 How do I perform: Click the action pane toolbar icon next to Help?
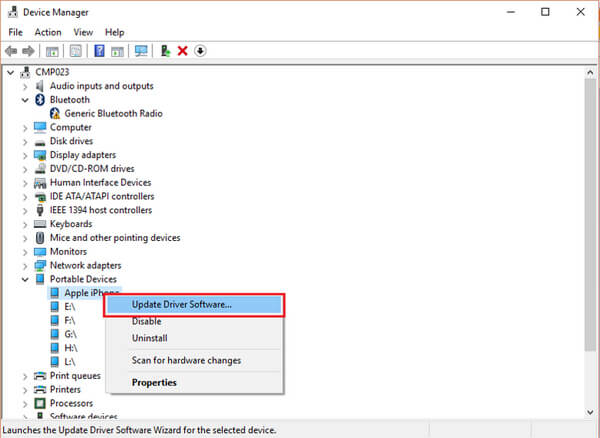click(x=117, y=51)
